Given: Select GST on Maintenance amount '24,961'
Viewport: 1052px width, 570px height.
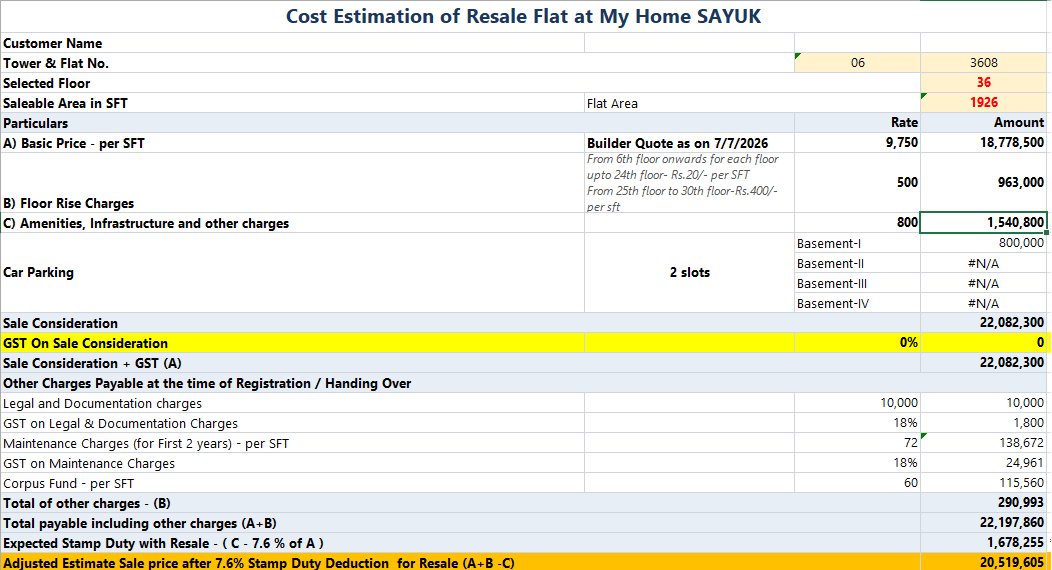Looking at the screenshot, I should click(984, 463).
